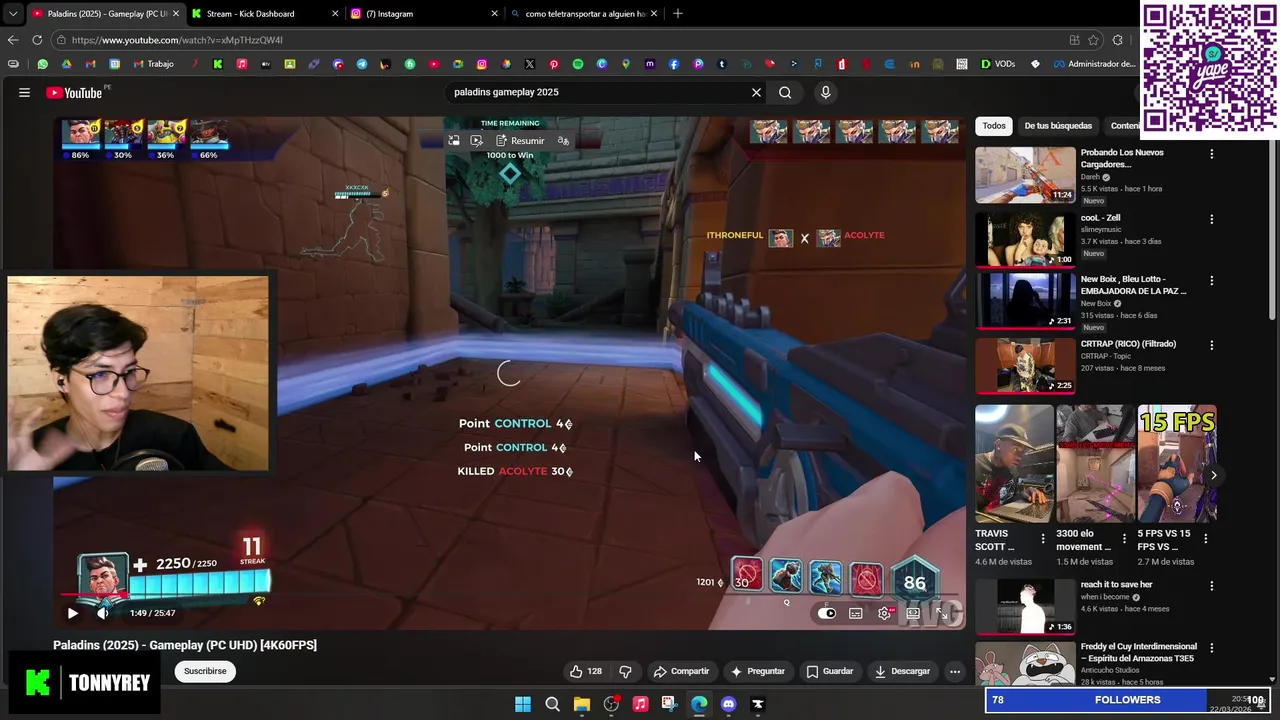Open options for Freddy el Cuy Interdimensional
Screen dimensions: 1280x720
tap(1212, 648)
